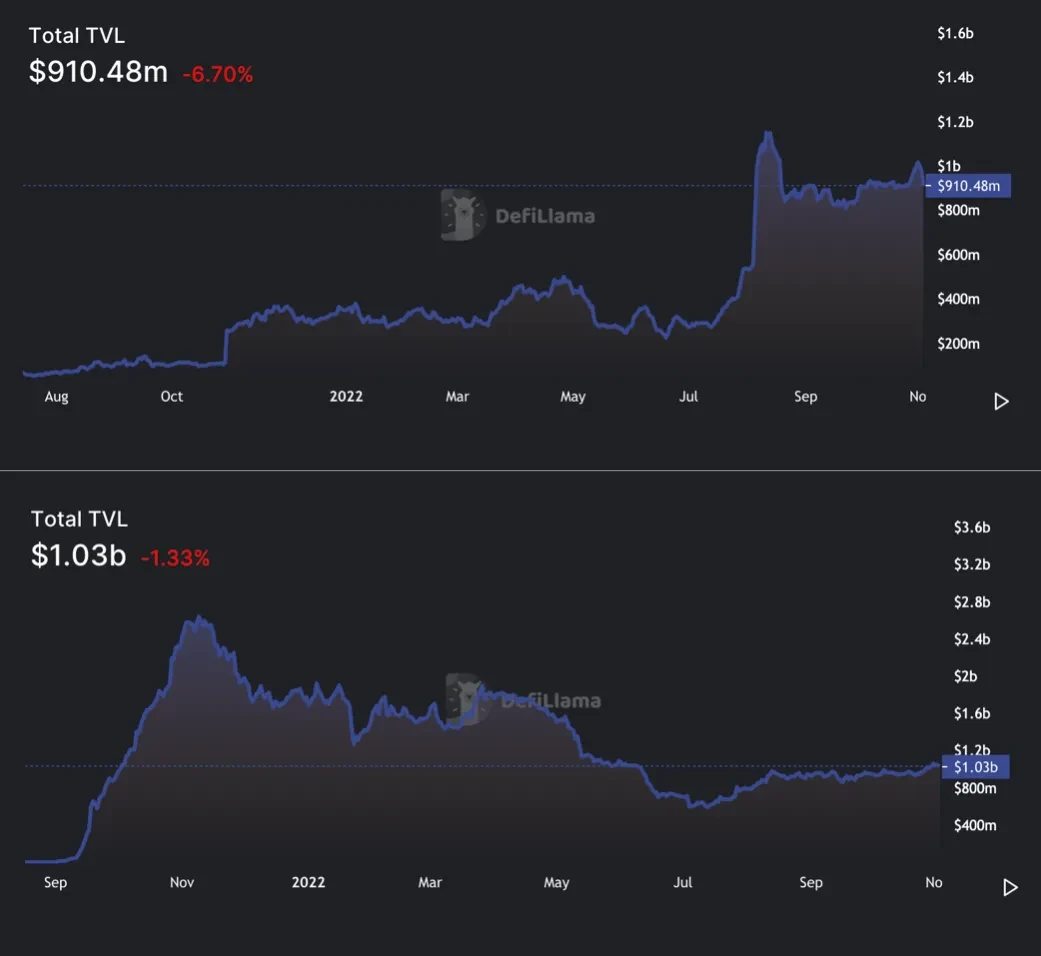
Task: Click the 2022 label on bottom chart axis
Action: pos(309,882)
